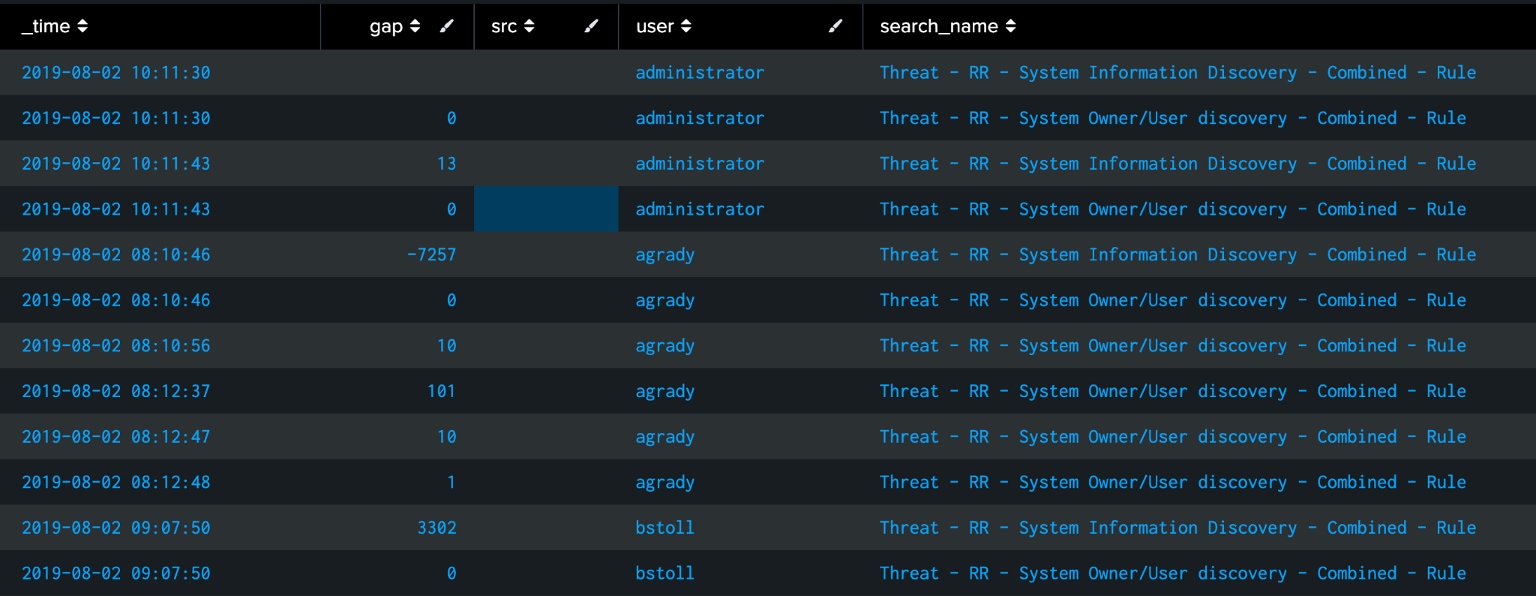Click the pencil format icon in src column
The image size is (1536, 596).
591,27
